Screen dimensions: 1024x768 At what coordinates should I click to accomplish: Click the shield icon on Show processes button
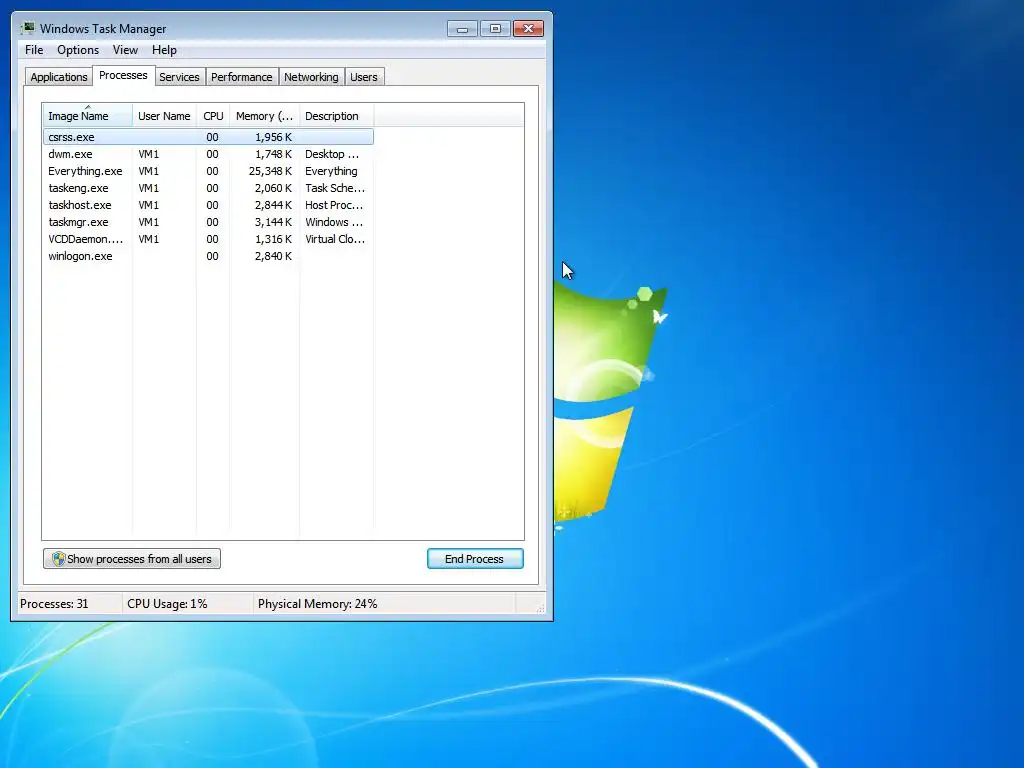click(x=59, y=558)
